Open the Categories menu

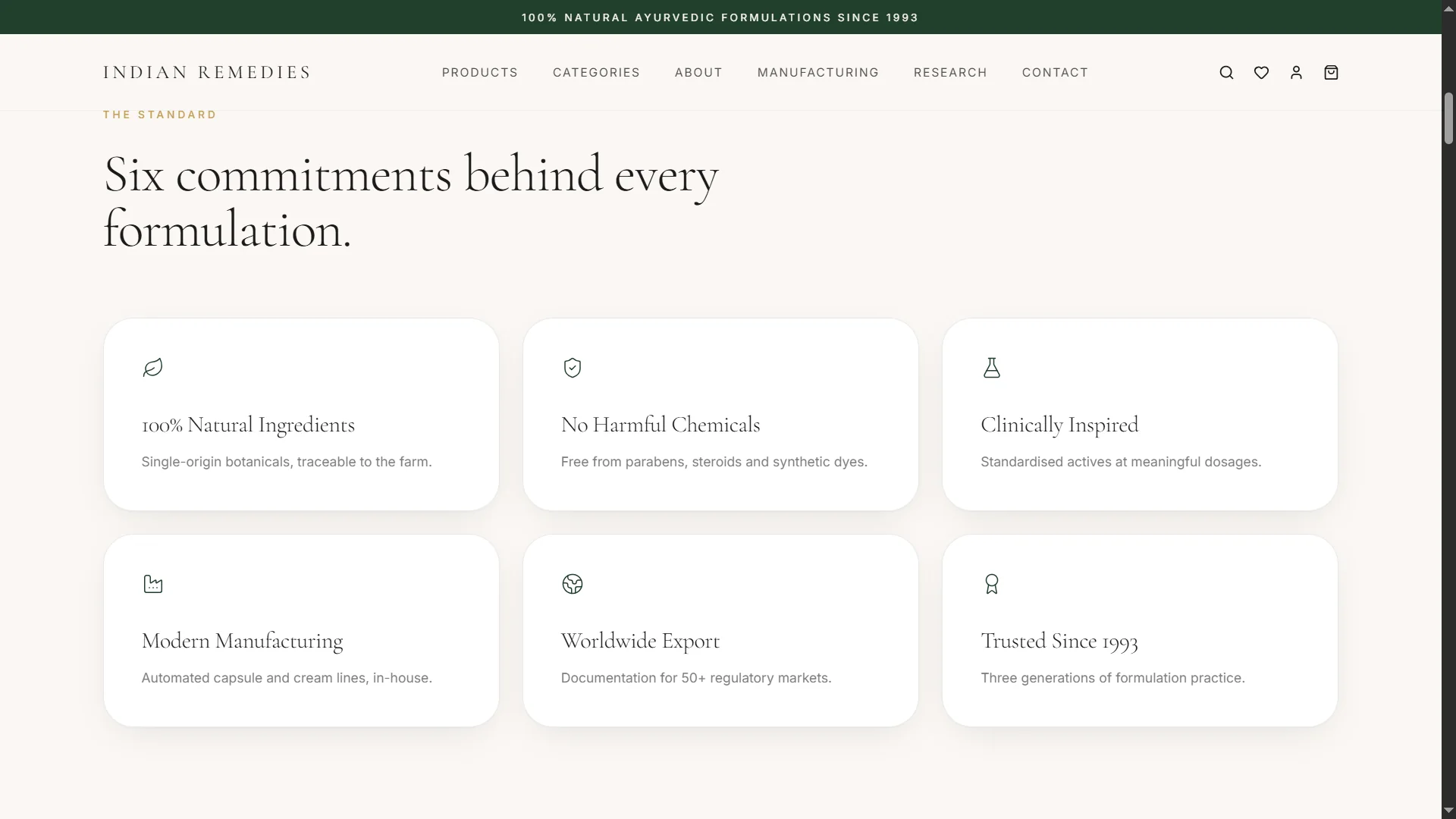pos(596,73)
